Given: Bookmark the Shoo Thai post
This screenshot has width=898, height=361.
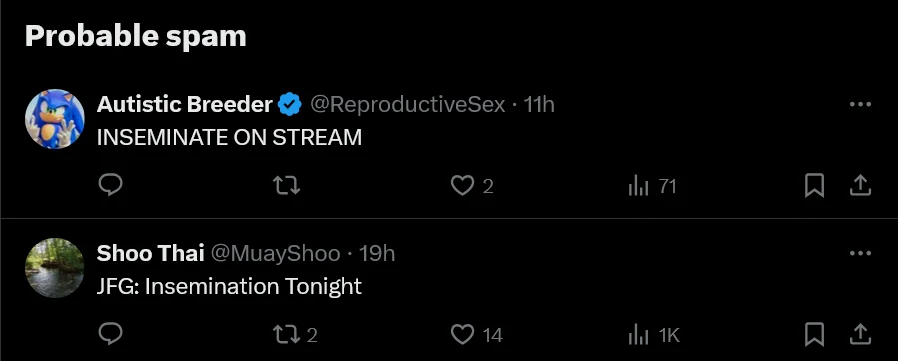Looking at the screenshot, I should [x=814, y=335].
